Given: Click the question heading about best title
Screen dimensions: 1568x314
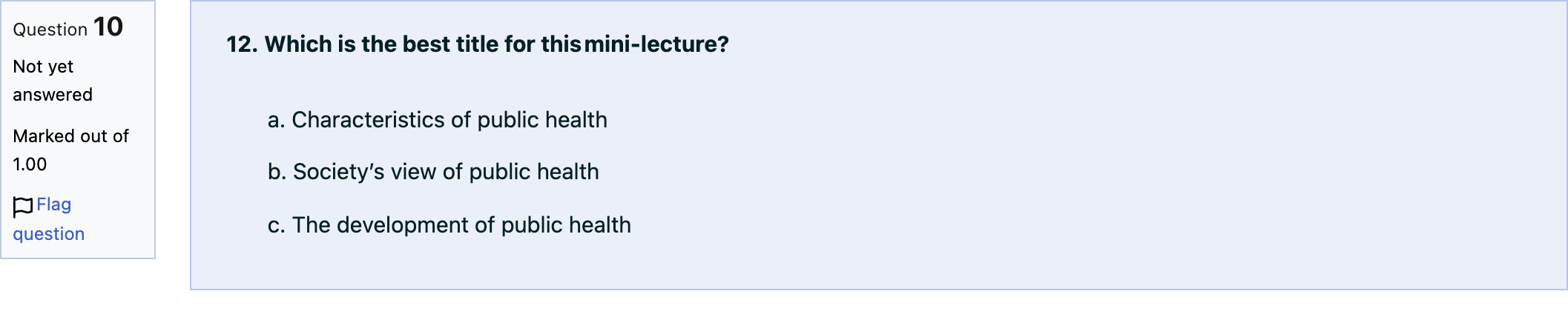Looking at the screenshot, I should click(x=478, y=44).
